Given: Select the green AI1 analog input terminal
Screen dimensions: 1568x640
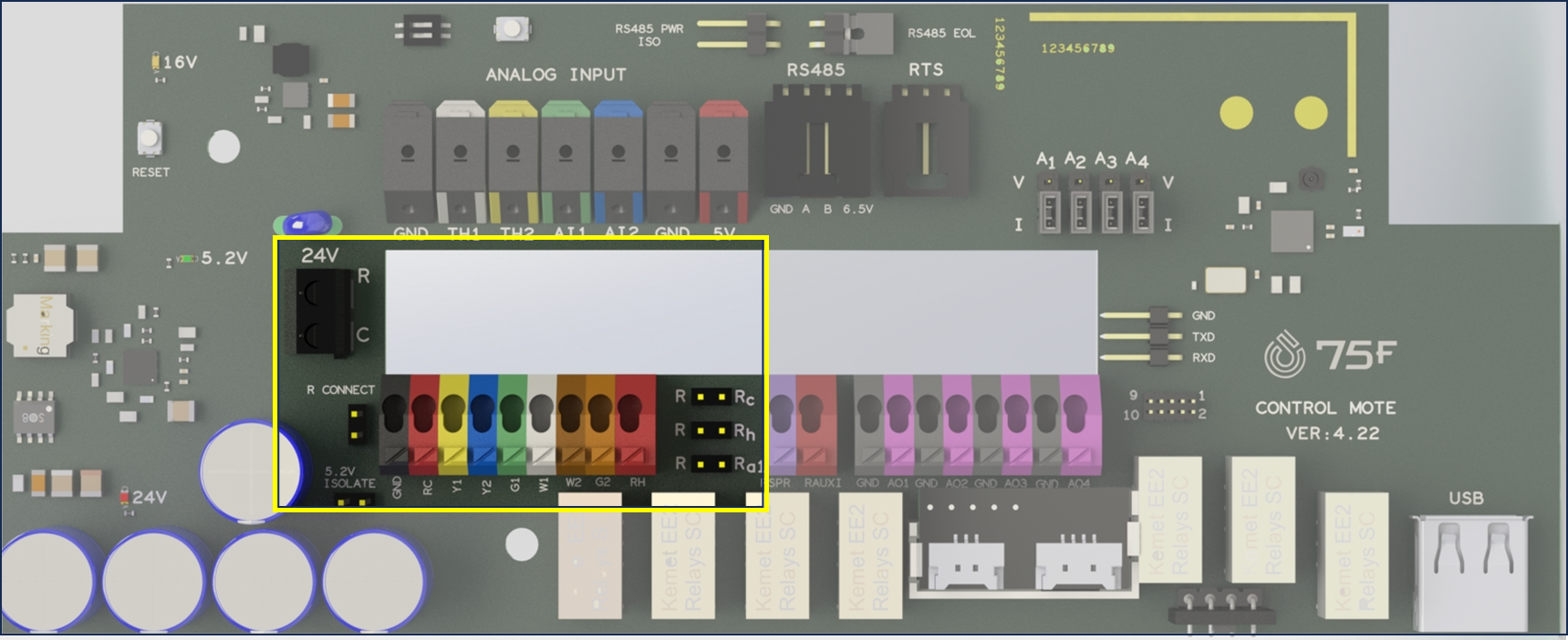Looking at the screenshot, I should pos(566,162).
